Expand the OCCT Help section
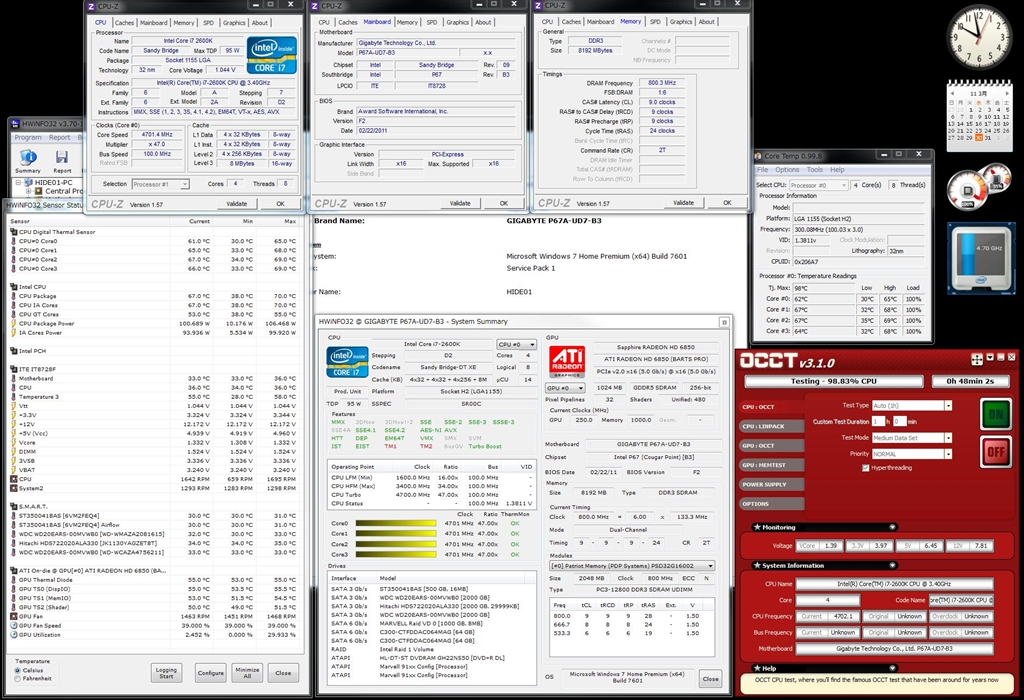This screenshot has height=700, width=1024. point(892,668)
